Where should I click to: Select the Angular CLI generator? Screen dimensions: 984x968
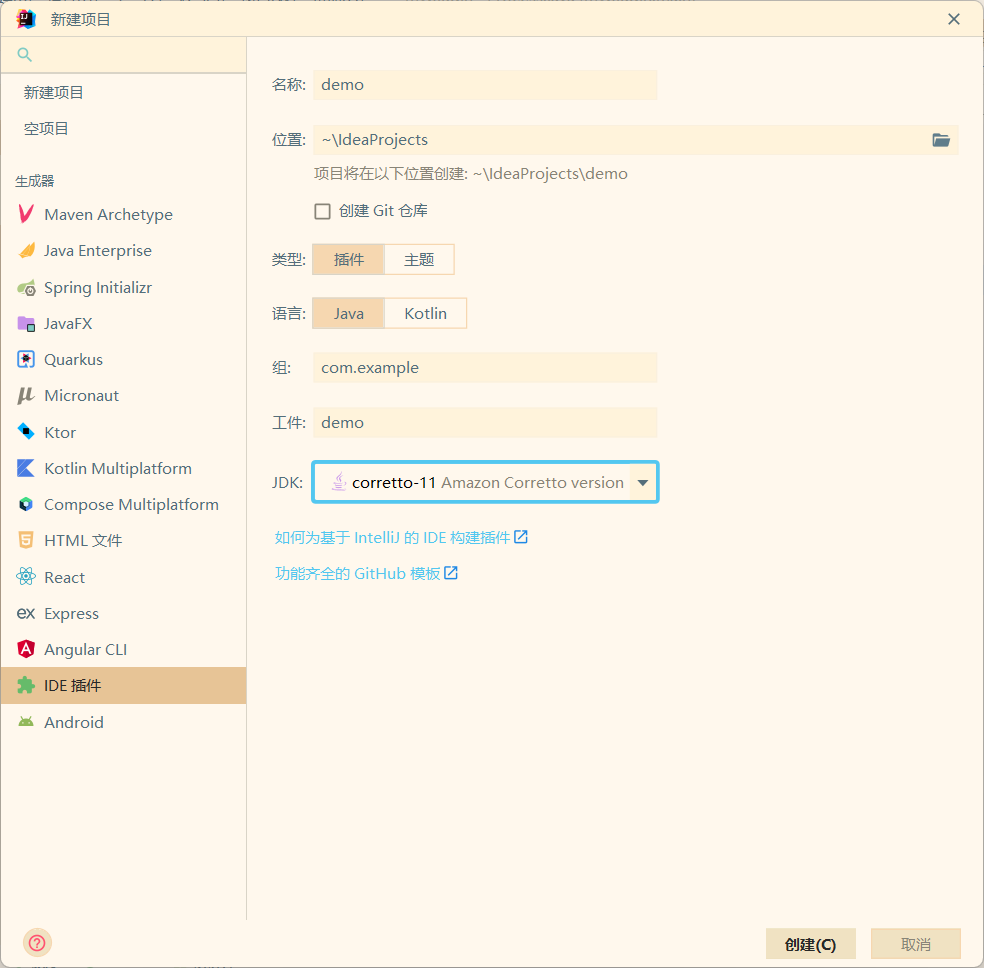click(x=123, y=649)
